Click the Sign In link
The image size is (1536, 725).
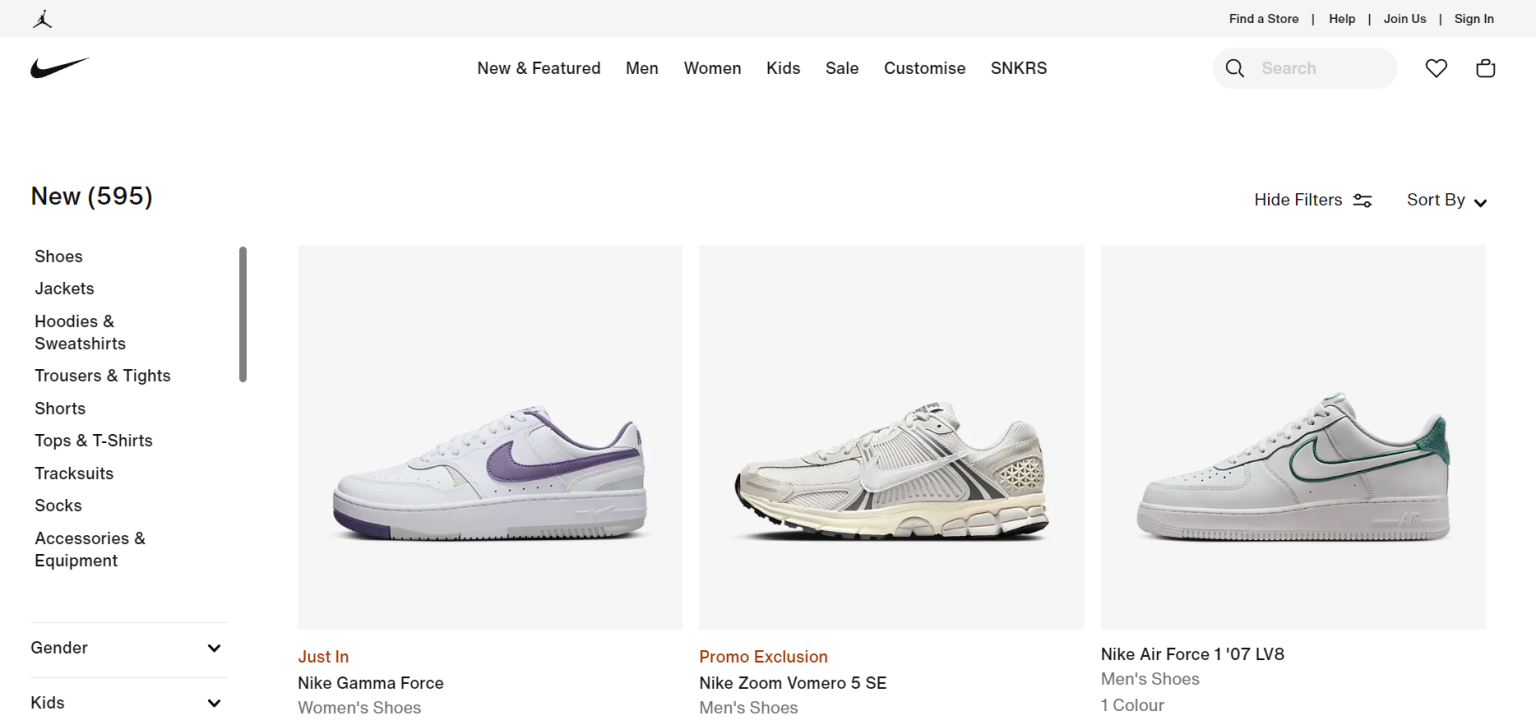(1474, 19)
